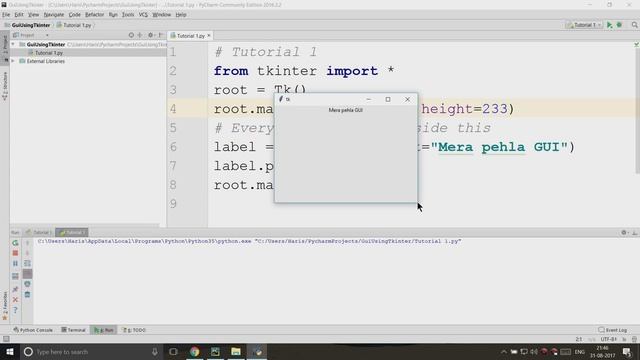Click the Up the Stack Trace arrow

27,243
